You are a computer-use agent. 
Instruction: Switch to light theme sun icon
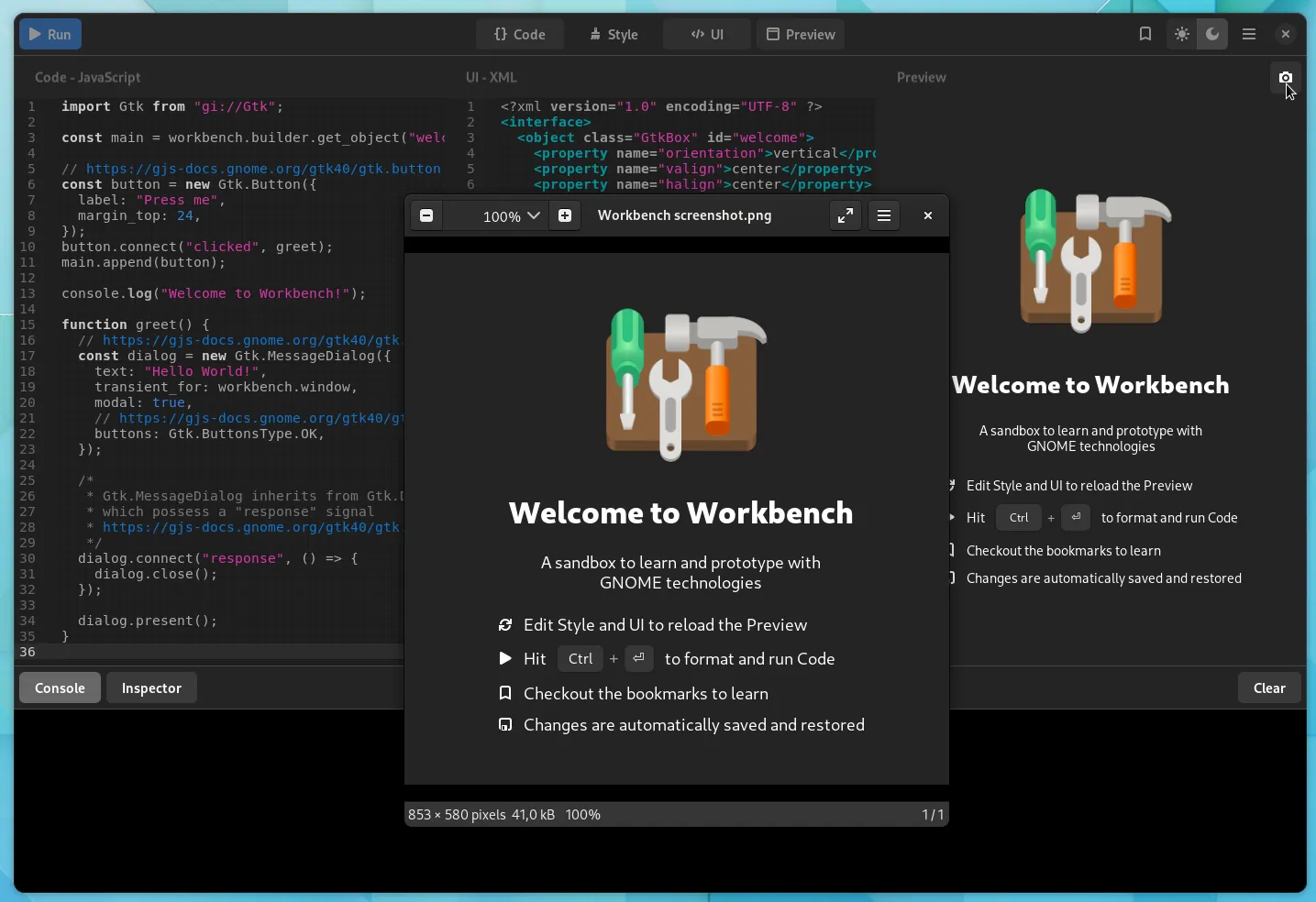pos(1182,34)
